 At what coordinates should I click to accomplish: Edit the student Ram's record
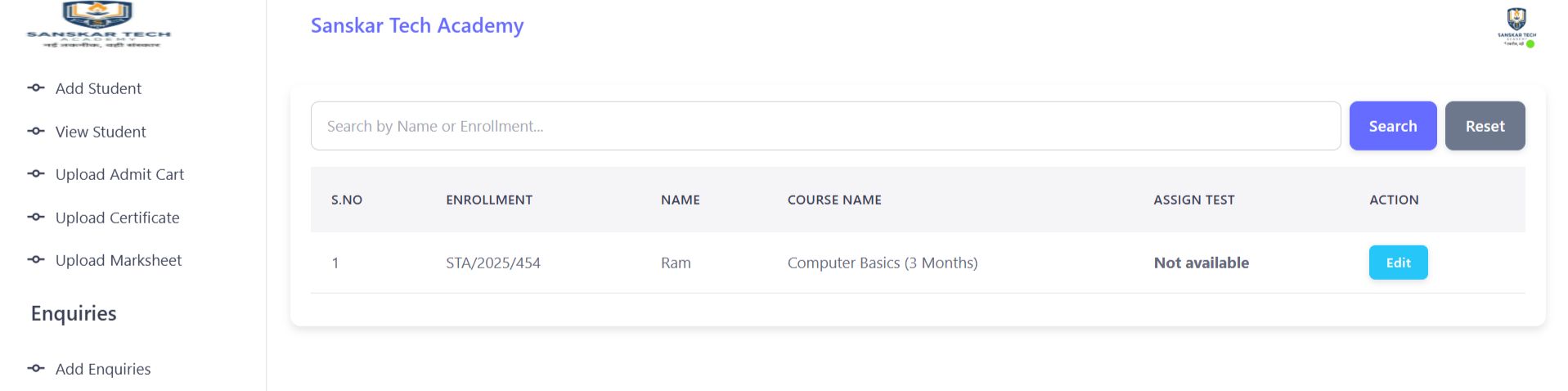(1398, 263)
